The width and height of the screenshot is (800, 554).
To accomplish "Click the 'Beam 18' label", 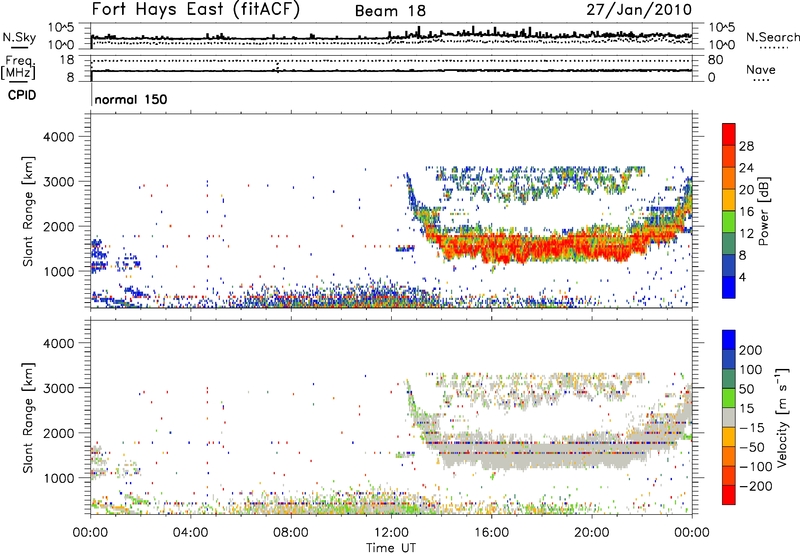I will pyautogui.click(x=390, y=11).
